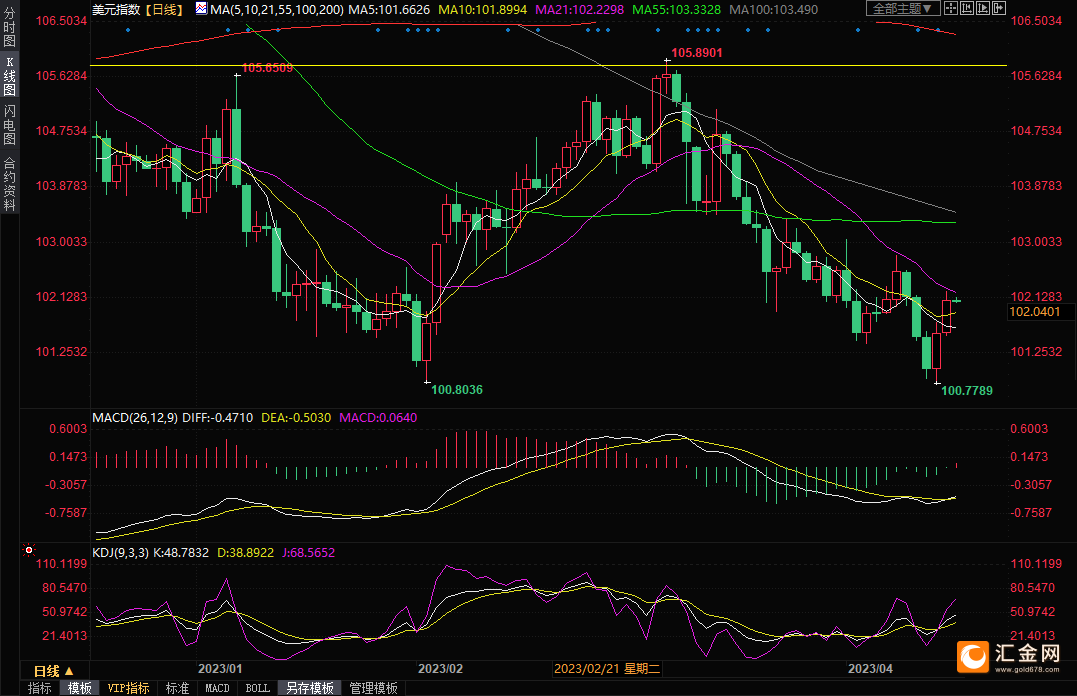
Task: Click the MA55:103.3328 value
Action: pos(677,10)
